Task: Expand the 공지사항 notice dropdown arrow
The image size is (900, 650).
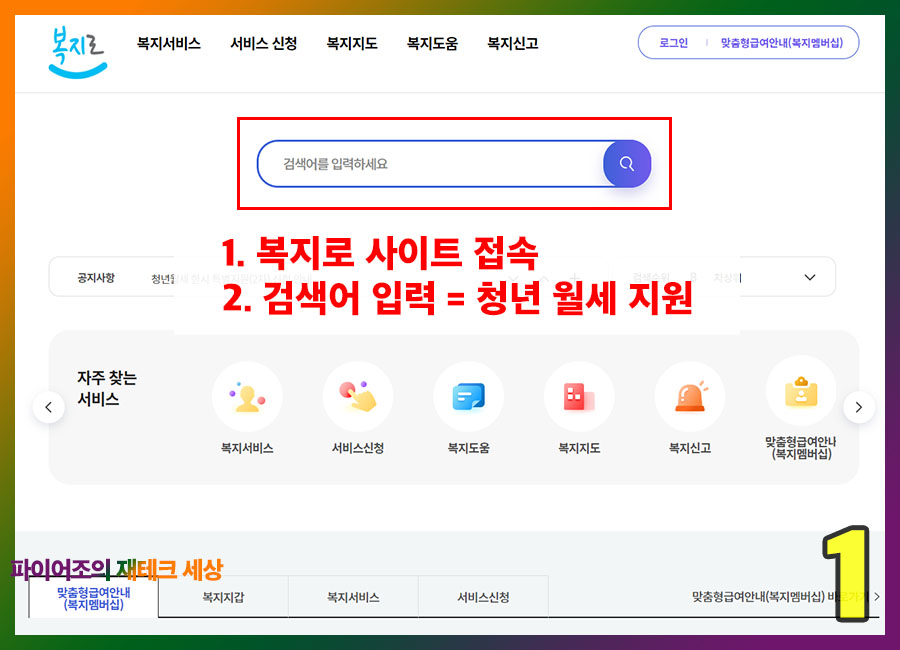Action: coord(810,277)
